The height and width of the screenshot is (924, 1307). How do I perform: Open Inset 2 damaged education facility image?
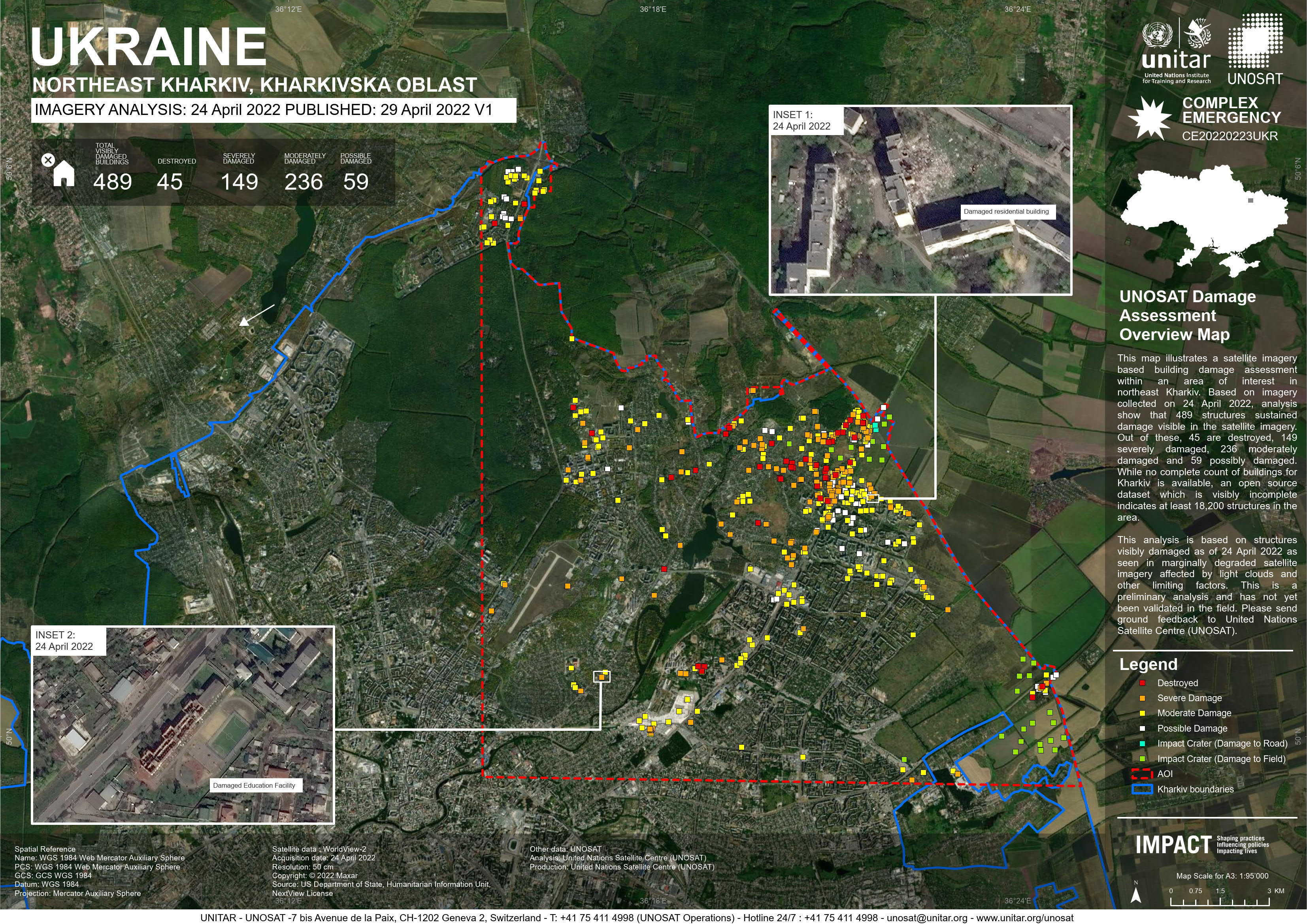[183, 725]
